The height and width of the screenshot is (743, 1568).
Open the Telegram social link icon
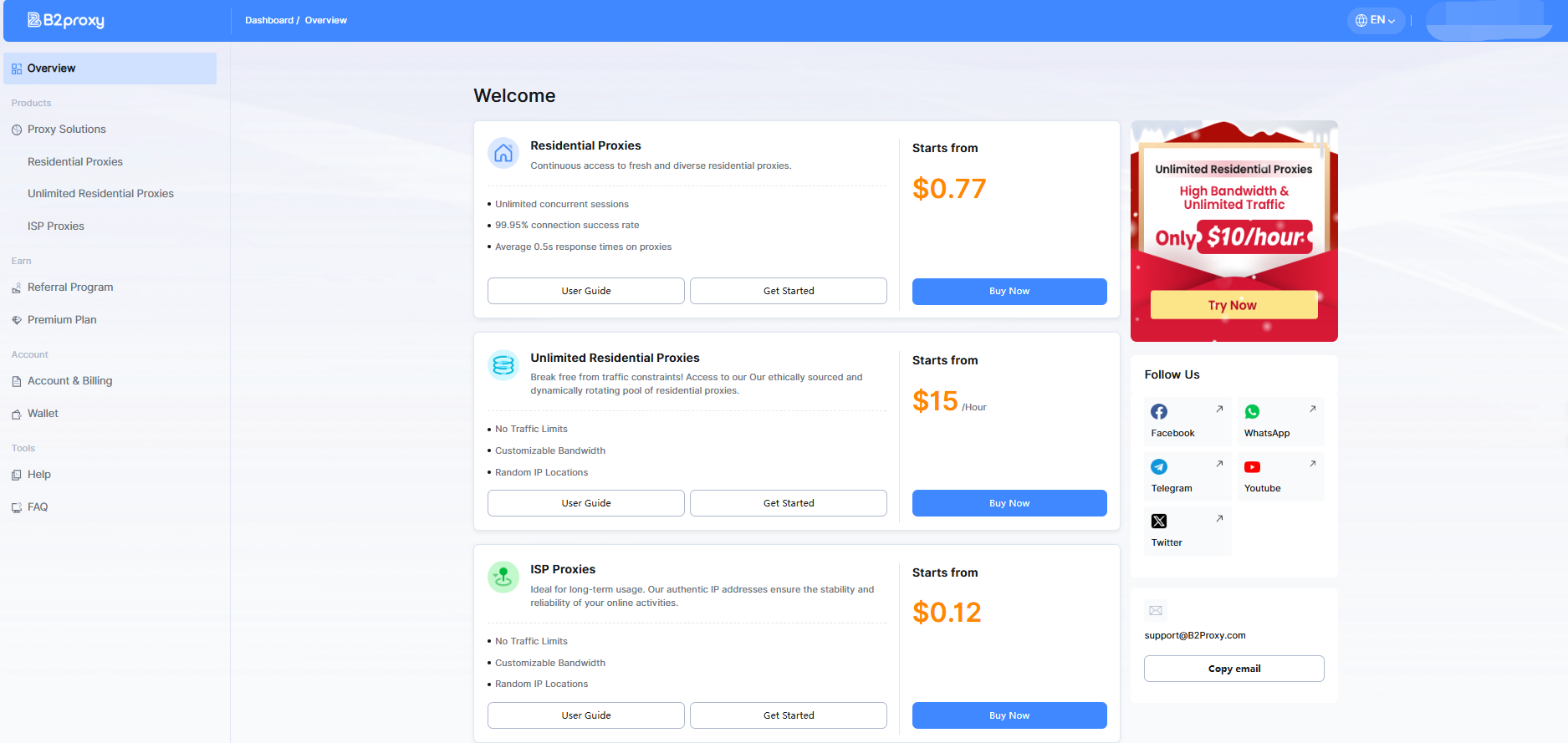point(1159,467)
